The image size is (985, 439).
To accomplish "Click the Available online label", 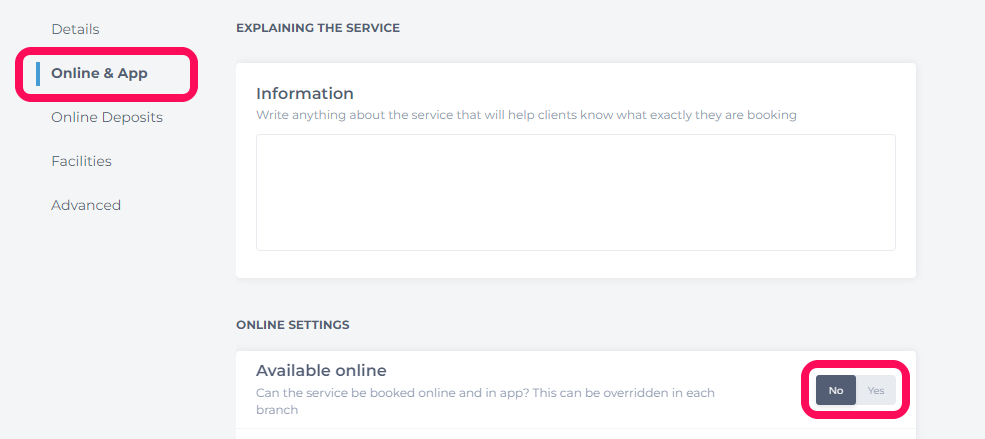I will [x=321, y=371].
